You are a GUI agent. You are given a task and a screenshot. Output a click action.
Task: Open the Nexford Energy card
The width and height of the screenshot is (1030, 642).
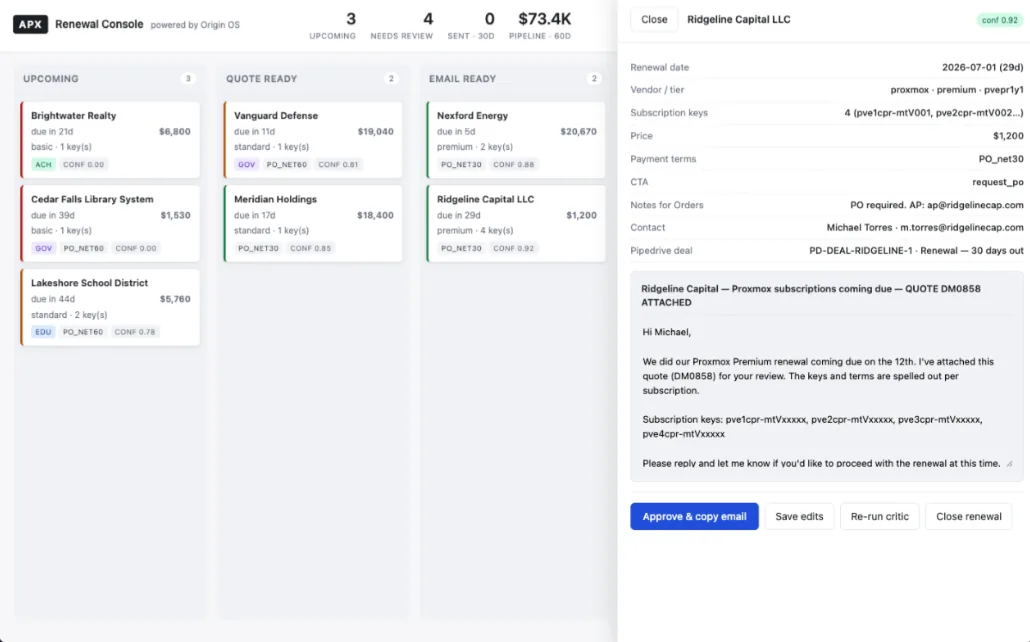(x=516, y=139)
